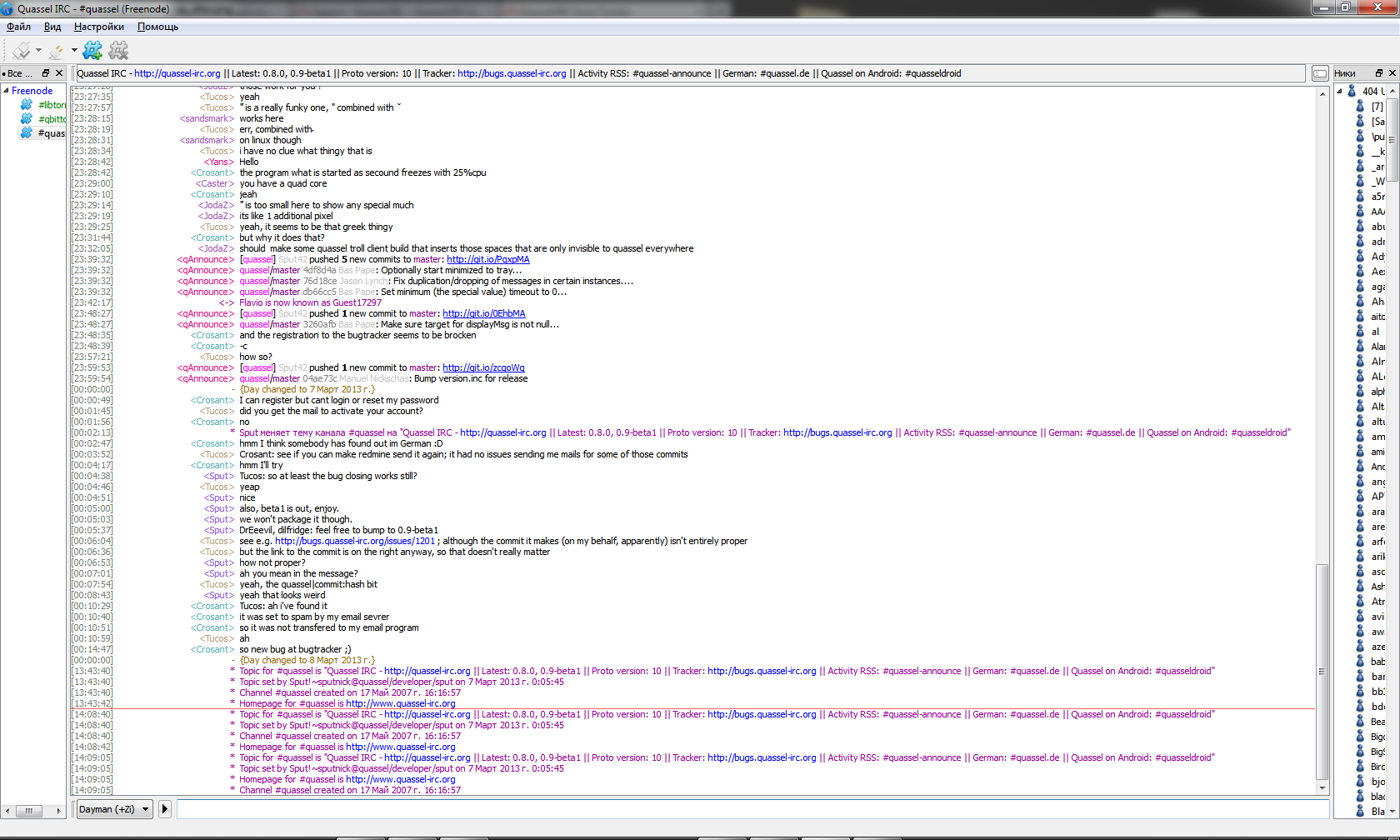Click the Join Channel hash icon with plus
This screenshot has width=1400, height=840.
tap(92, 51)
